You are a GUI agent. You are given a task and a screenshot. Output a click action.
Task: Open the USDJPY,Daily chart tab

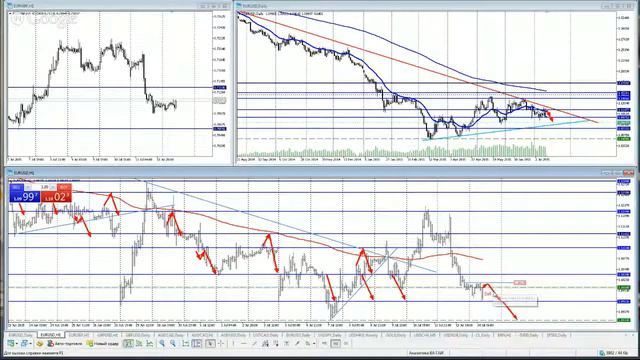330,335
